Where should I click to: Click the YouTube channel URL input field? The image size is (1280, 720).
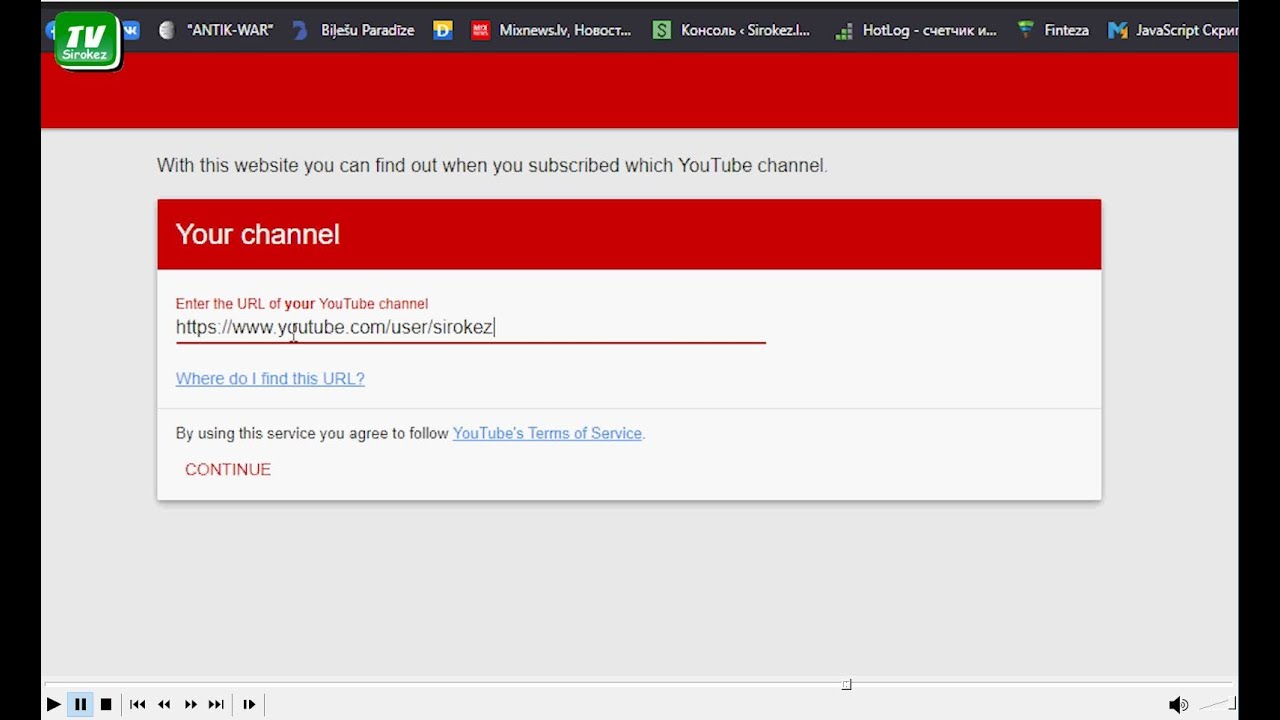coord(470,328)
